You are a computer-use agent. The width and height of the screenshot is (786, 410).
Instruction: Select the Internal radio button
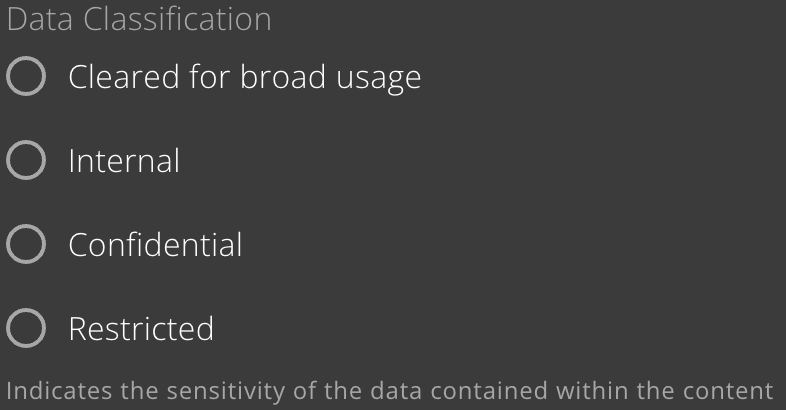(x=26, y=160)
